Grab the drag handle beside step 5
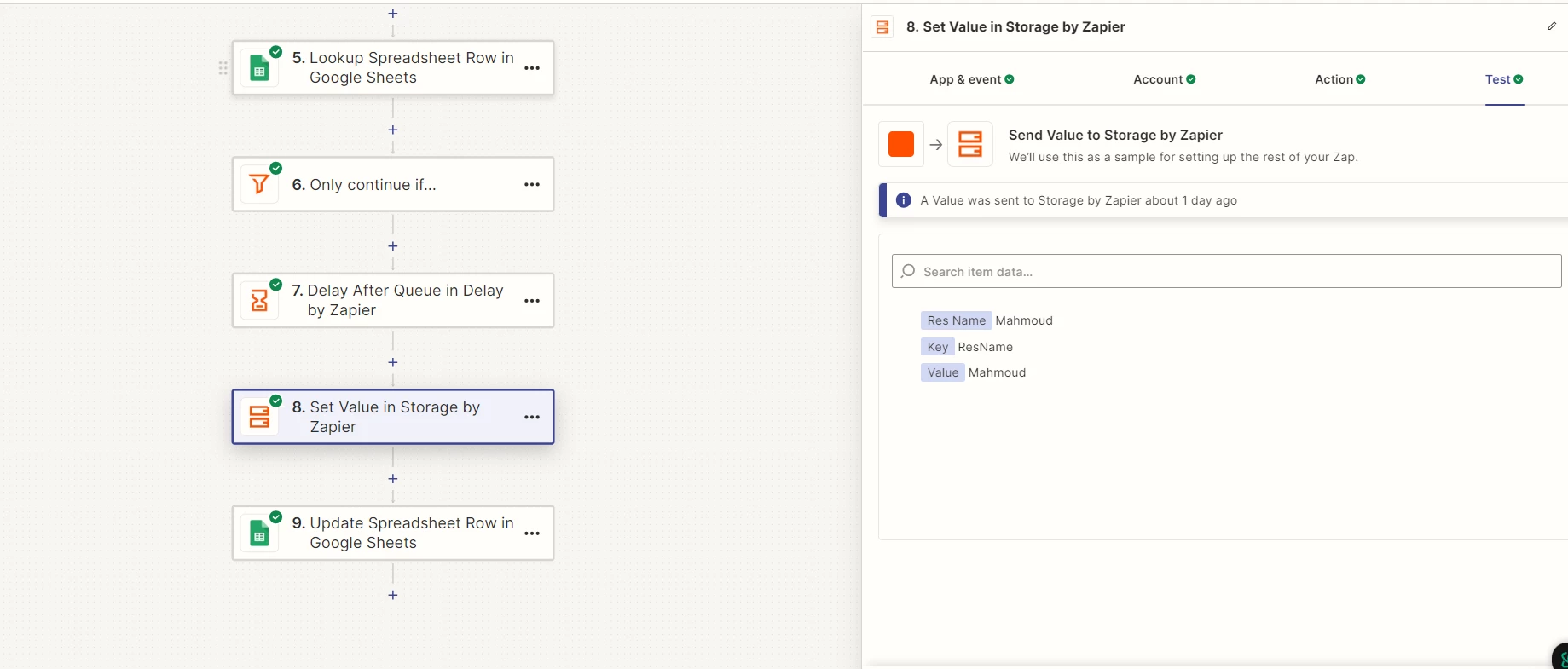 tap(223, 68)
